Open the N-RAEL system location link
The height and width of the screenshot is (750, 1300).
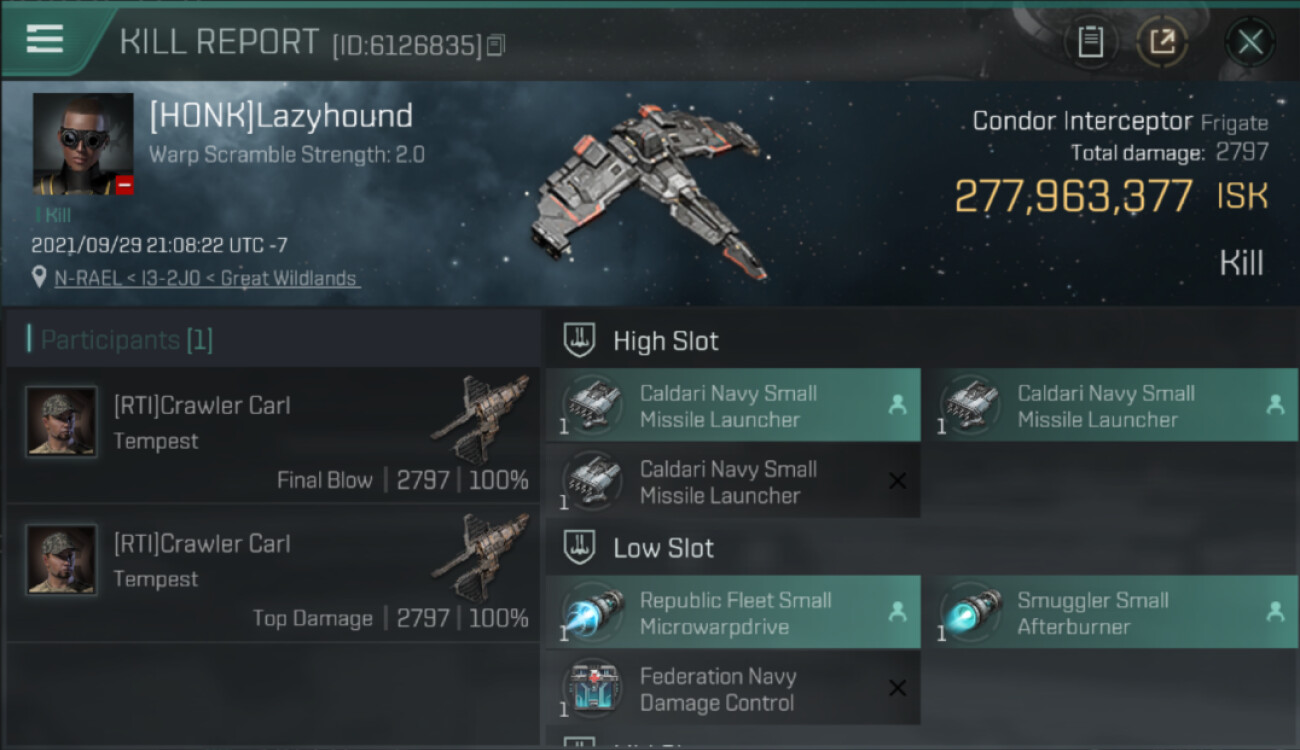pyautogui.click(x=206, y=278)
